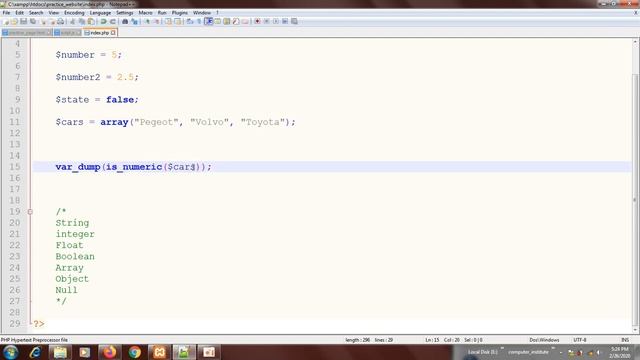Image resolution: width=640 pixels, height=360 pixels.
Task: Click the $number2 = 2.5 line
Action: [x=97, y=77]
